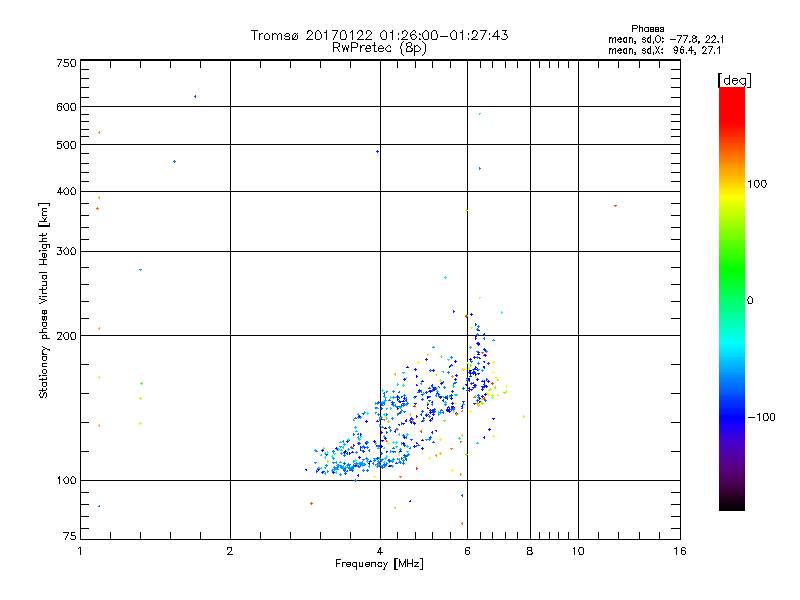Viewport: 800px width, 600px height.
Task: Click the yellow data point right of 7 MHz near 130 km
Action: click(x=524, y=416)
